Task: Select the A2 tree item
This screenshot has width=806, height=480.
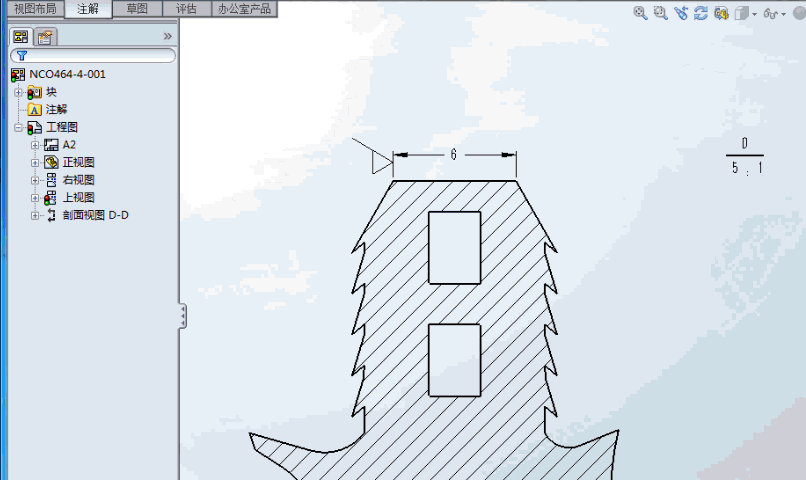Action: tap(69, 145)
